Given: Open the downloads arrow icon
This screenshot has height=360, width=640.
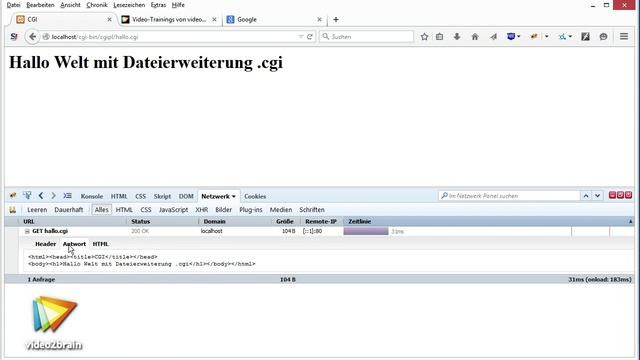Looking at the screenshot, I should click(457, 37).
